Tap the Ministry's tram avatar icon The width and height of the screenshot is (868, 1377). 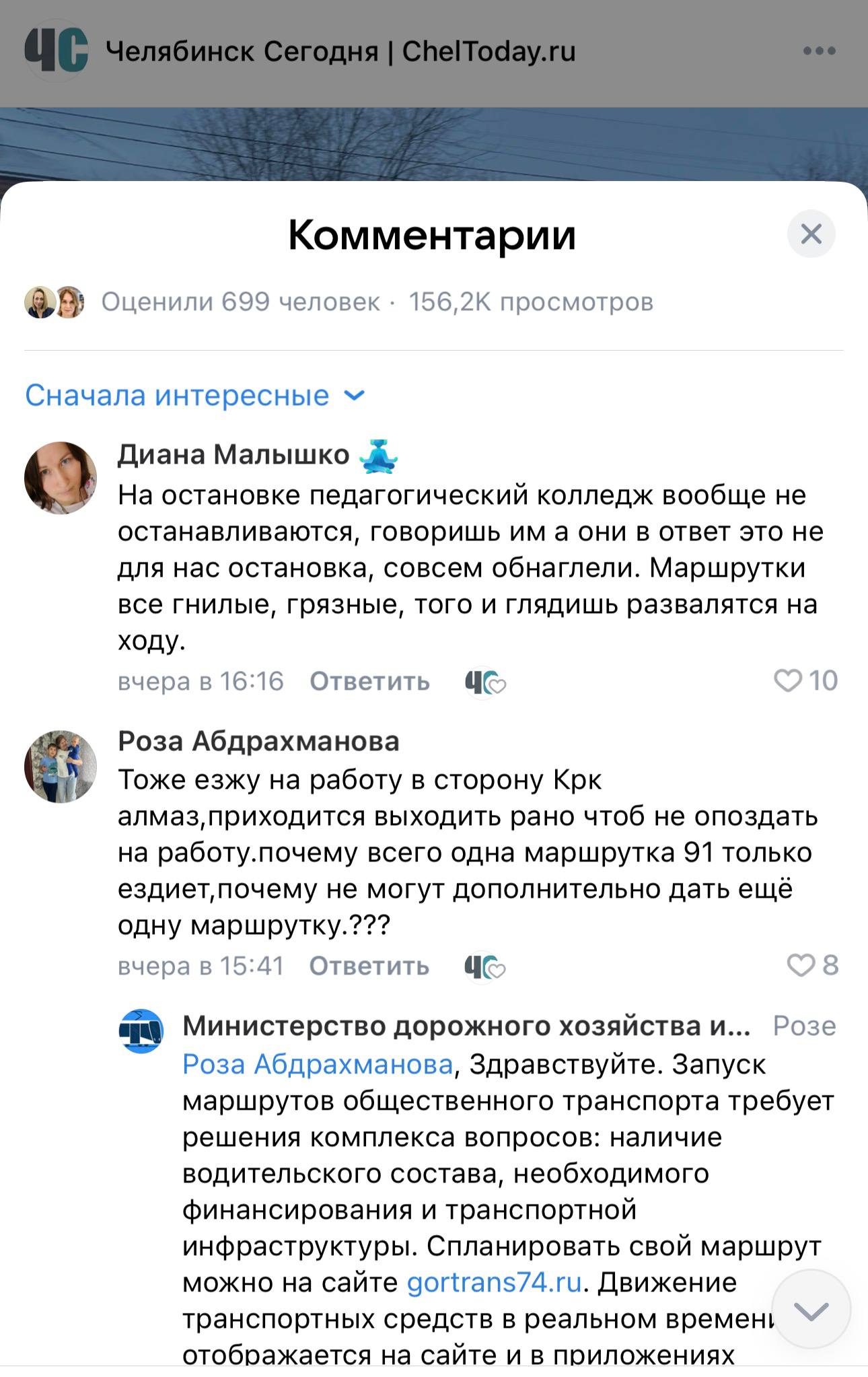tap(141, 1030)
